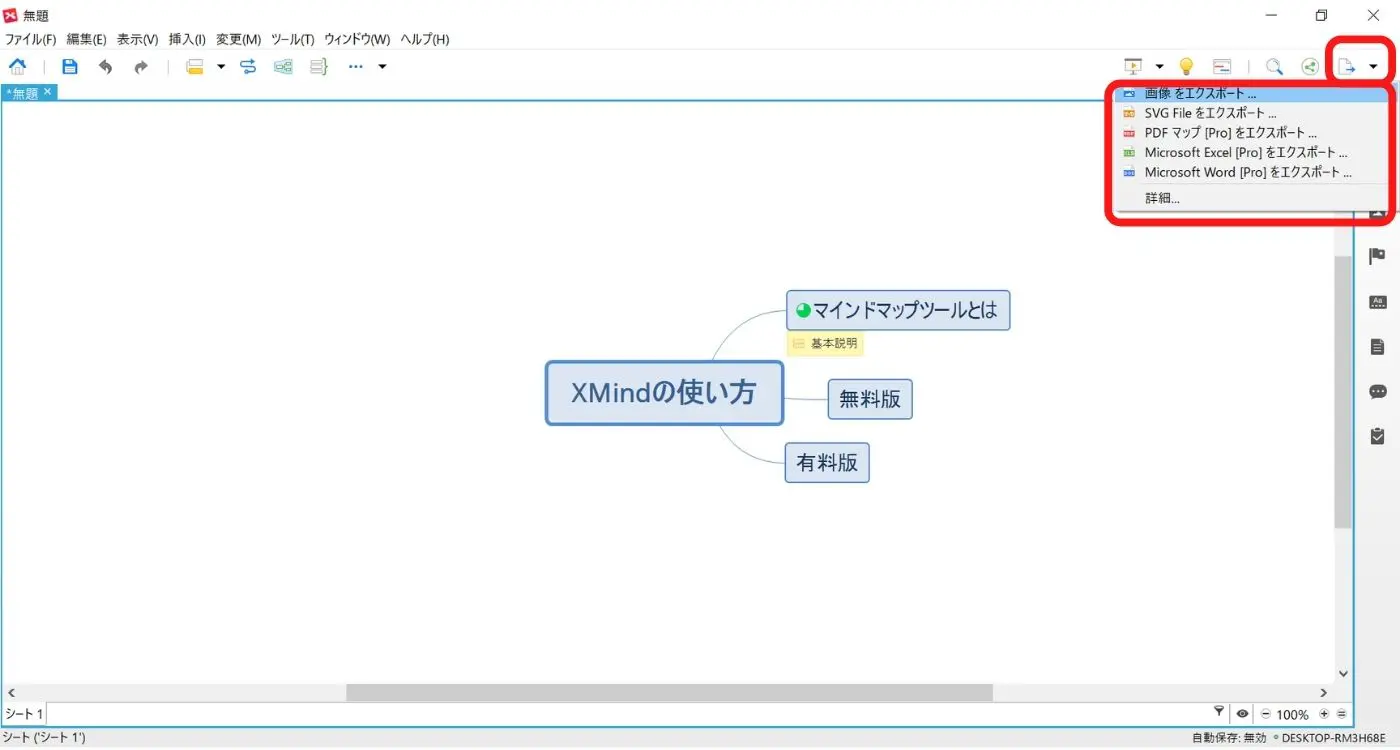Select the 基本説明 label
Viewport: 1400px width, 750px height.
[824, 344]
